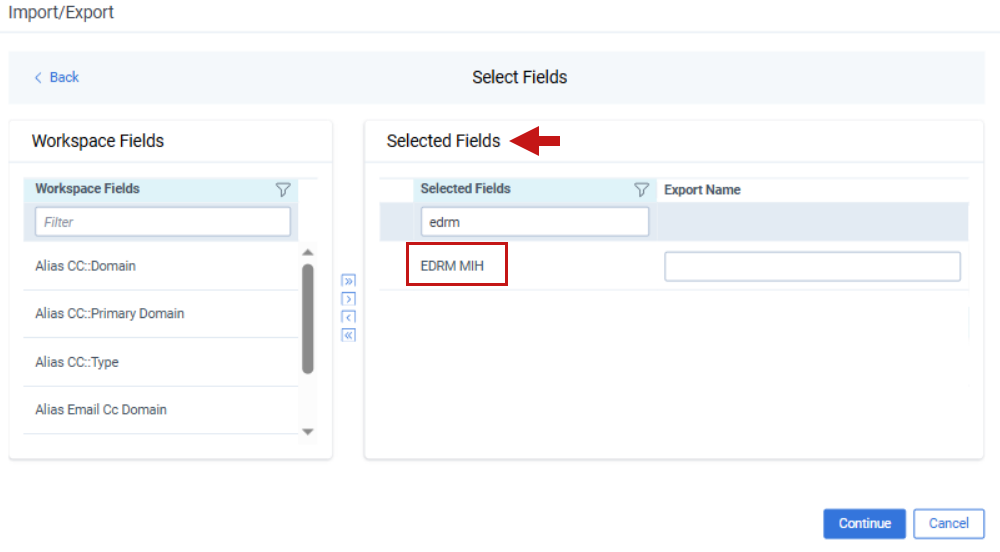Click the Export Name field for EDRM MIH
The width and height of the screenshot is (1000, 552).
coord(812,266)
